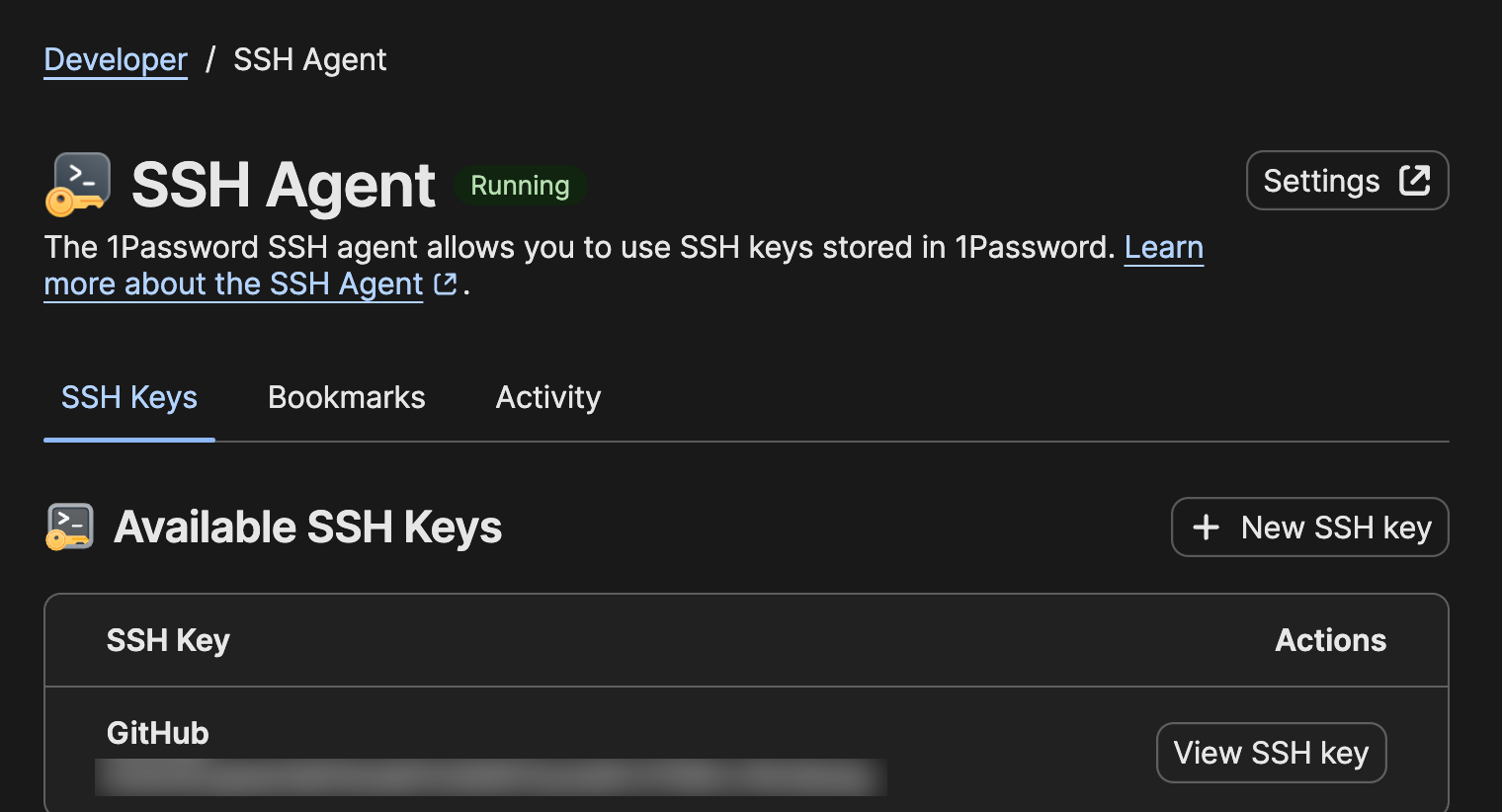The image size is (1502, 812).
Task: Switch to the Bookmarks tab
Action: [346, 397]
